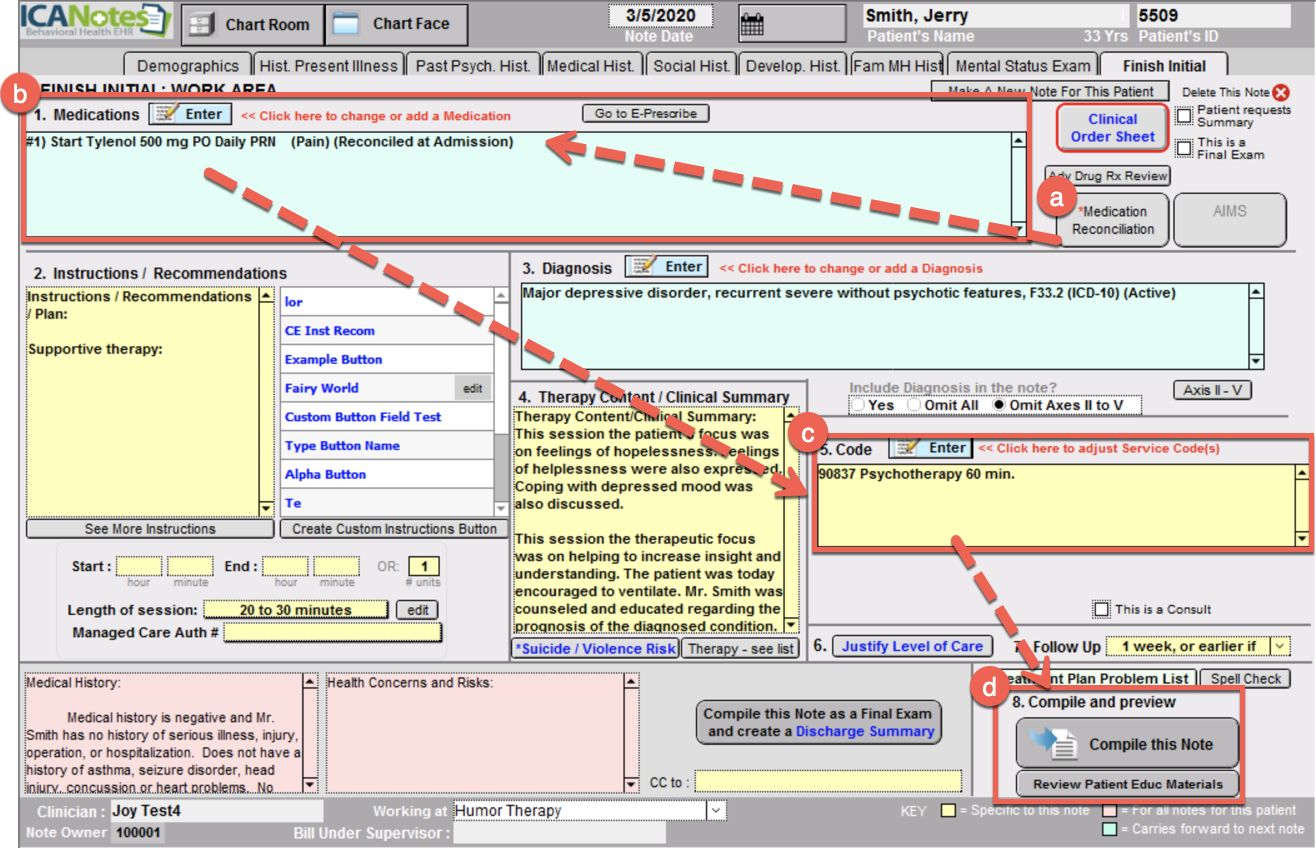Image resolution: width=1316 pixels, height=848 pixels.
Task: Click the calendar icon beside Note Date
Action: coord(752,24)
